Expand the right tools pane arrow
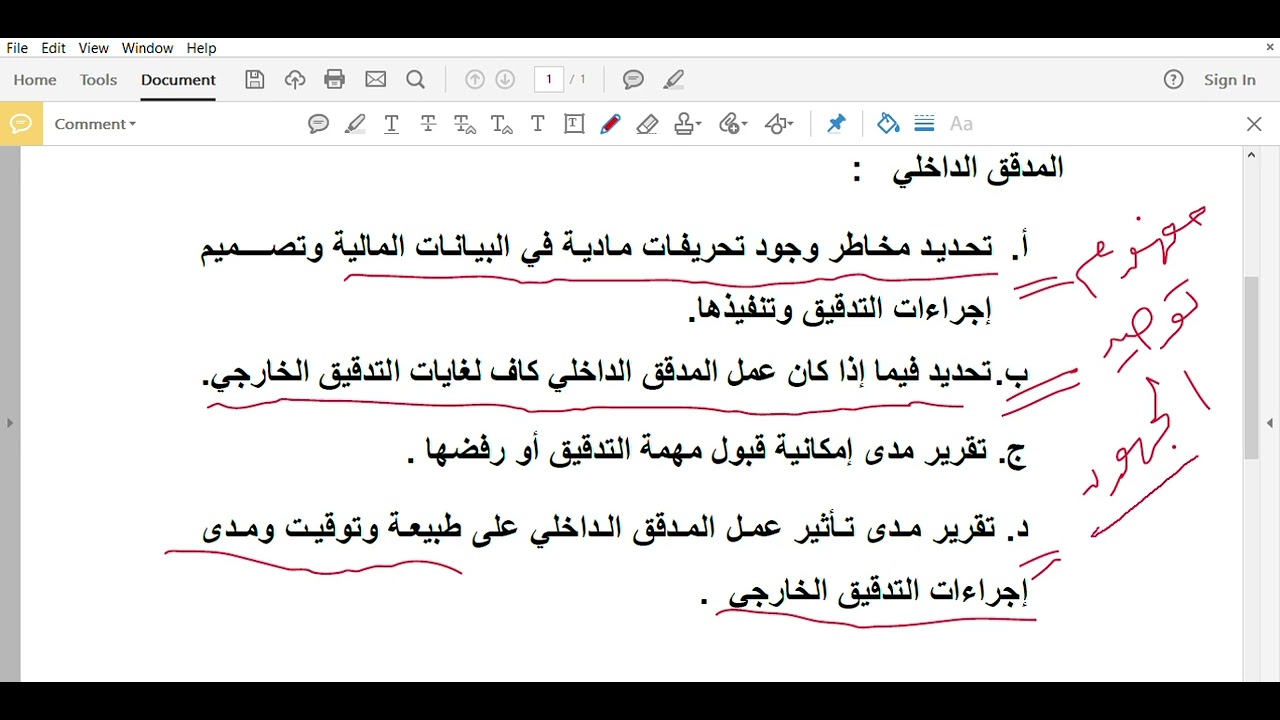 (1270, 423)
